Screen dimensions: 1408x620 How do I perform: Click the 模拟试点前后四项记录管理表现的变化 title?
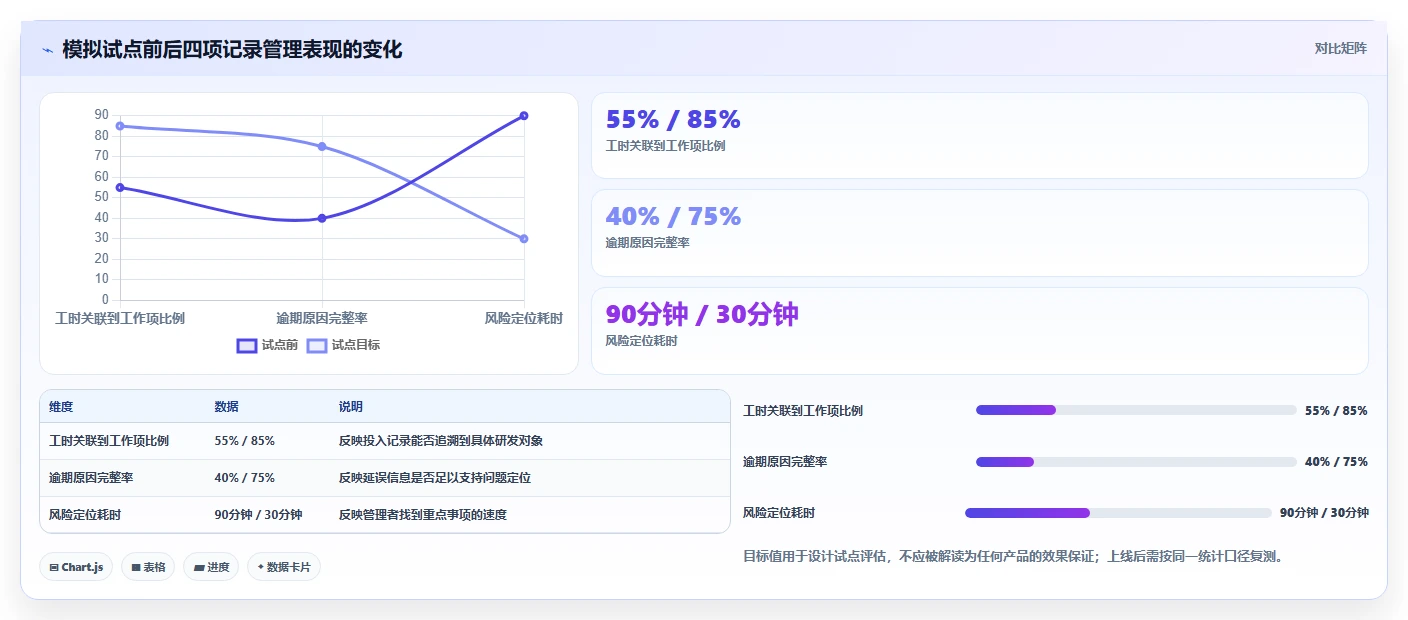tap(232, 50)
